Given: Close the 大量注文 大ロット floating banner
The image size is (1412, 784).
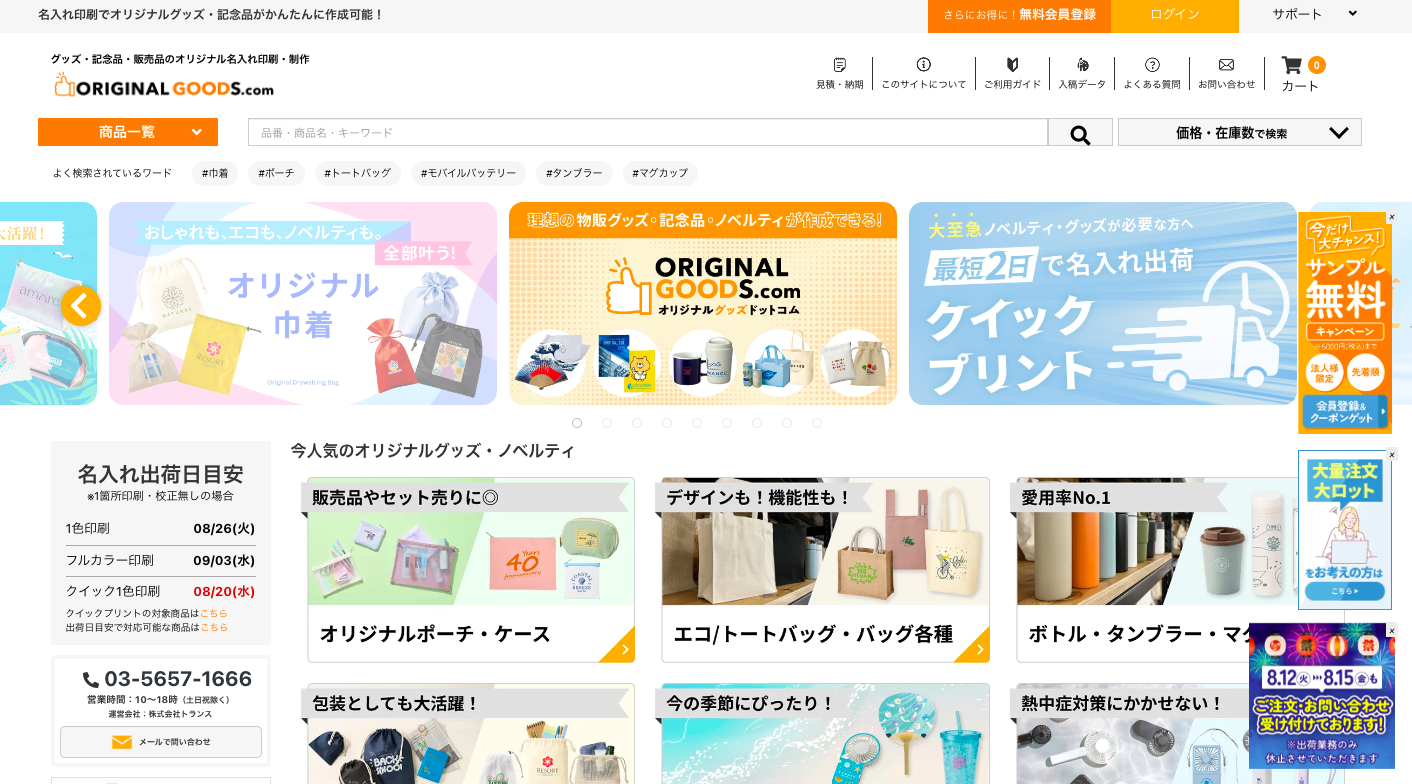Looking at the screenshot, I should [x=1391, y=455].
